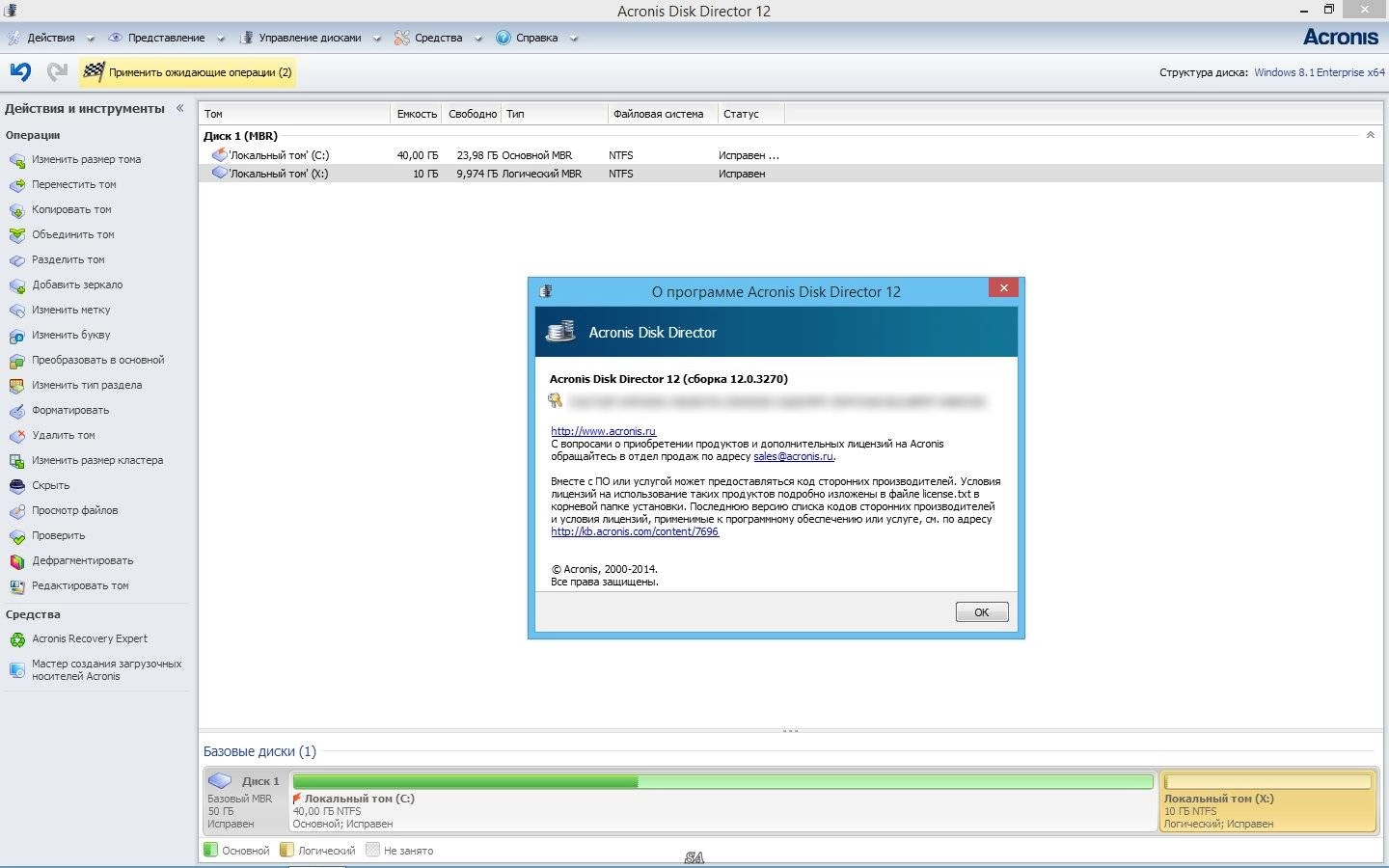Click the bootable media builder wizard icon
This screenshot has height=868, width=1389.
point(16,670)
